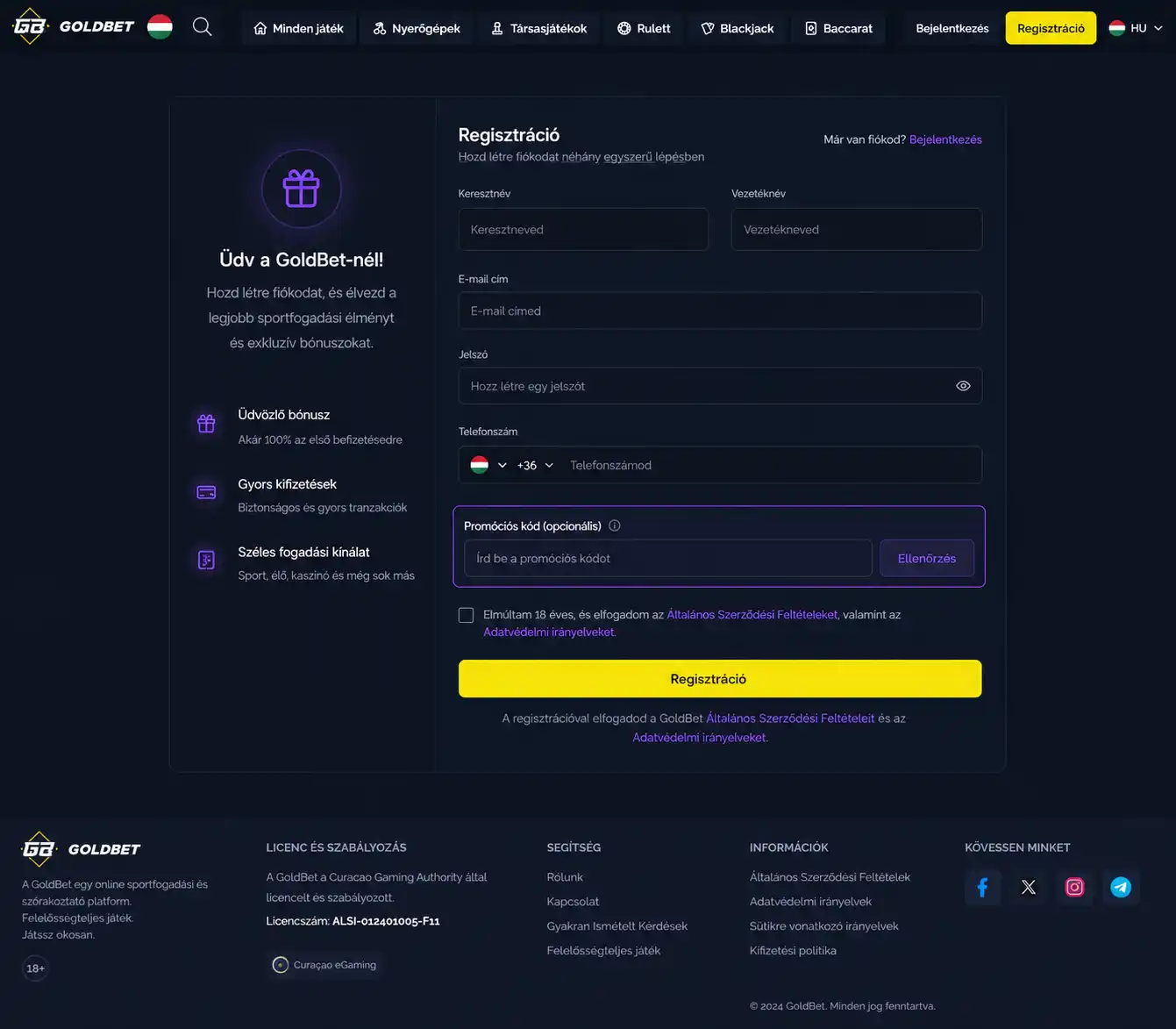Click the Hungarian flag next to the logo
Screen dimensions: 1176x1029
[x=160, y=26]
